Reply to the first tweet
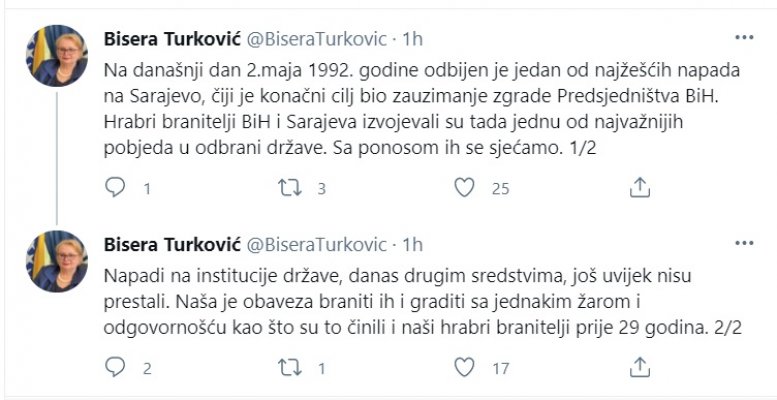This screenshot has width=777, height=400. (116, 187)
